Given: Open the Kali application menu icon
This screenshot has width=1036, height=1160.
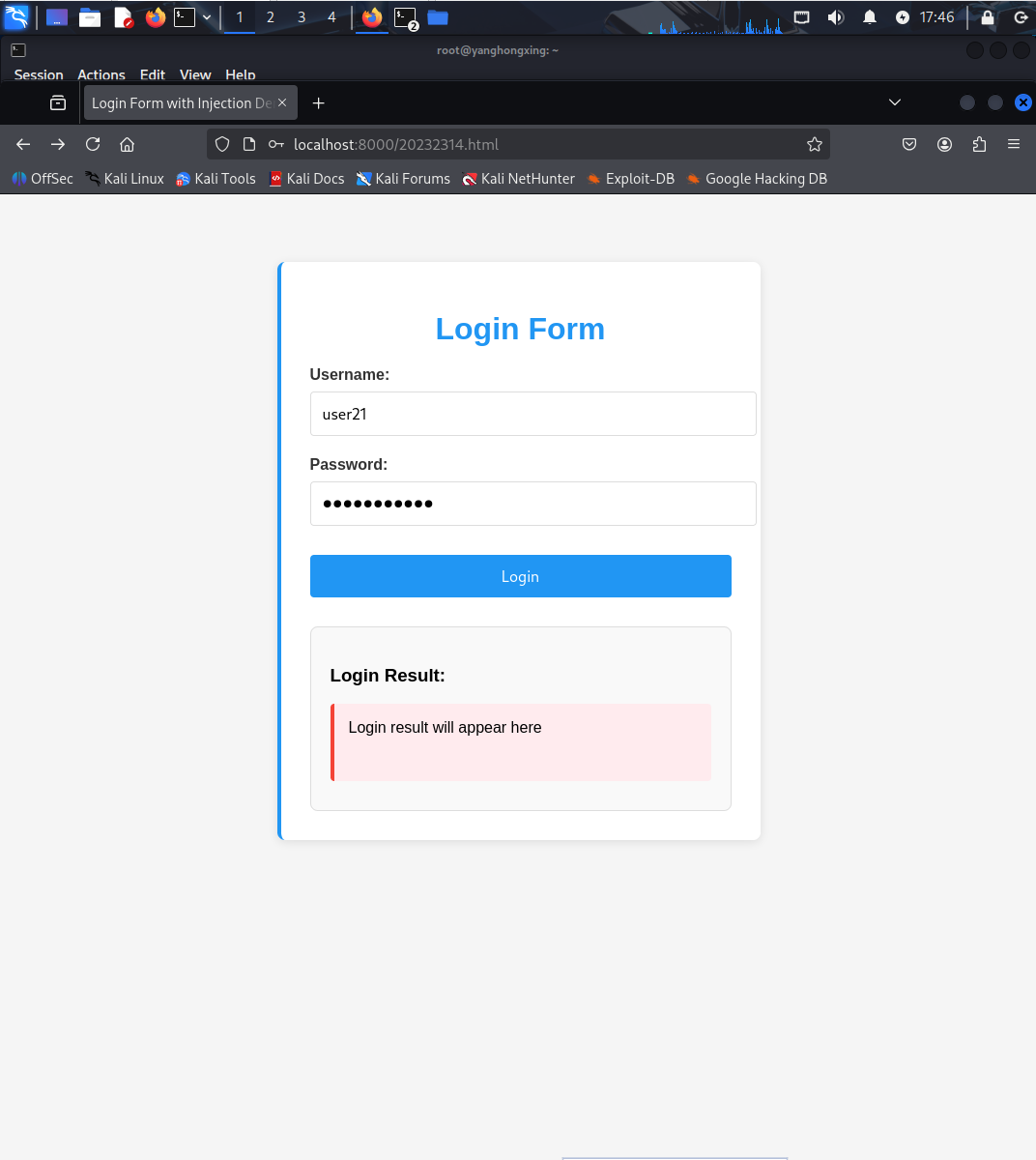Looking at the screenshot, I should point(16,16).
